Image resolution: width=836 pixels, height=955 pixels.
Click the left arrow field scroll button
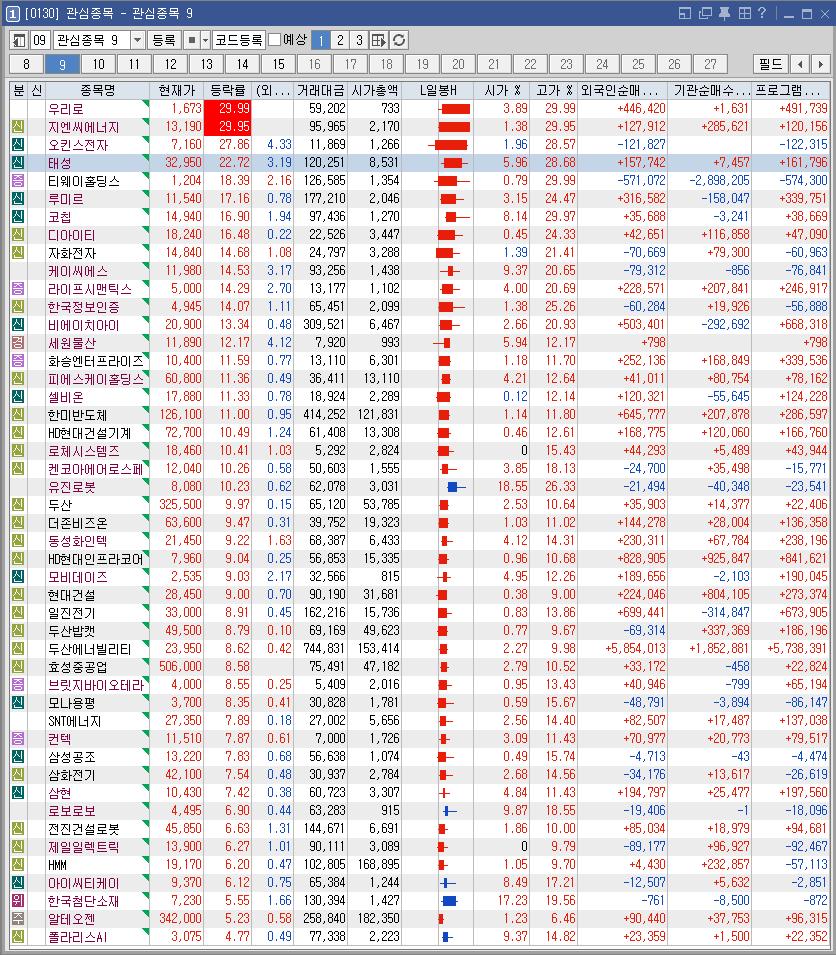(800, 64)
